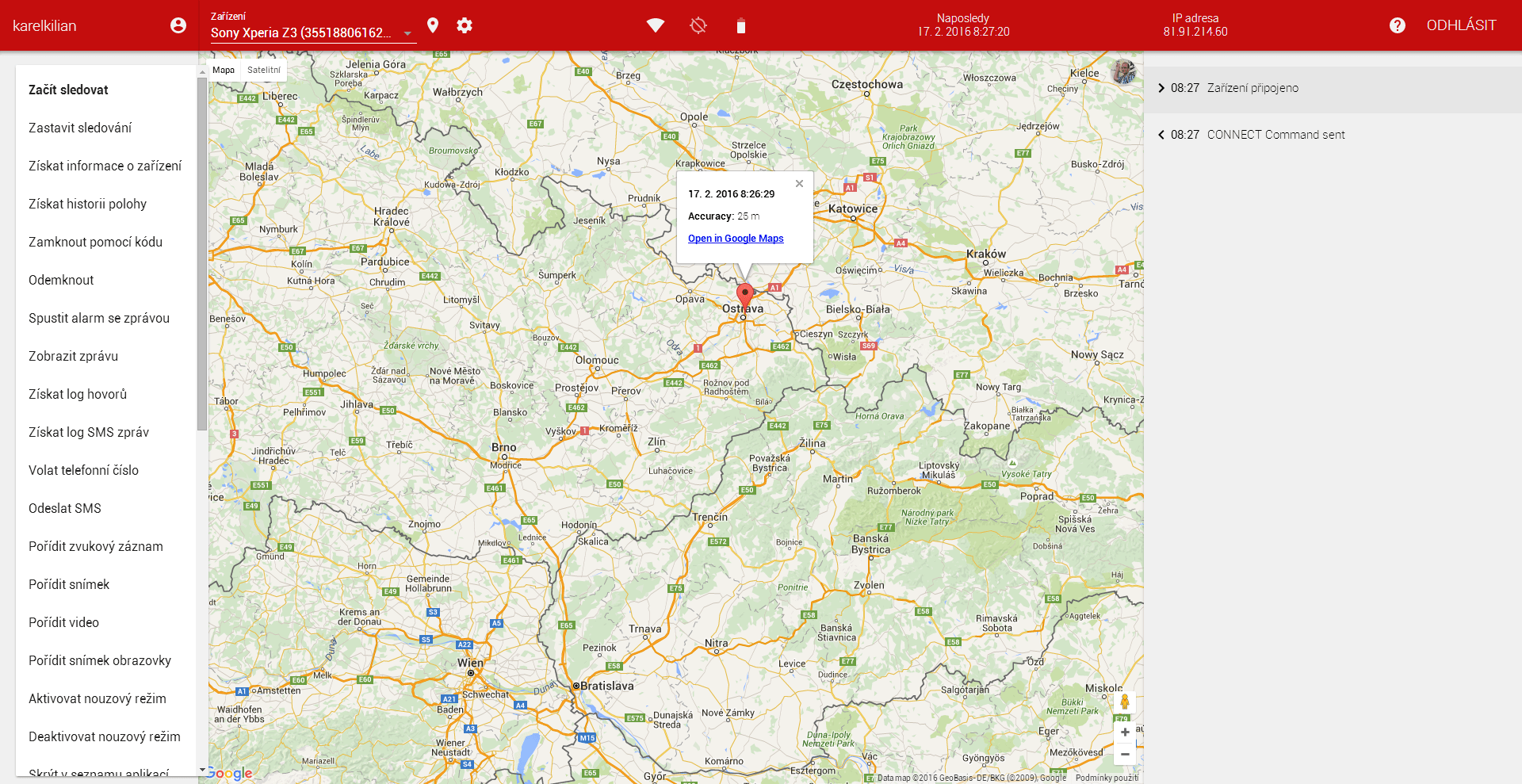Switch map to Satelitní view
This screenshot has height=784, width=1522.
[x=264, y=70]
